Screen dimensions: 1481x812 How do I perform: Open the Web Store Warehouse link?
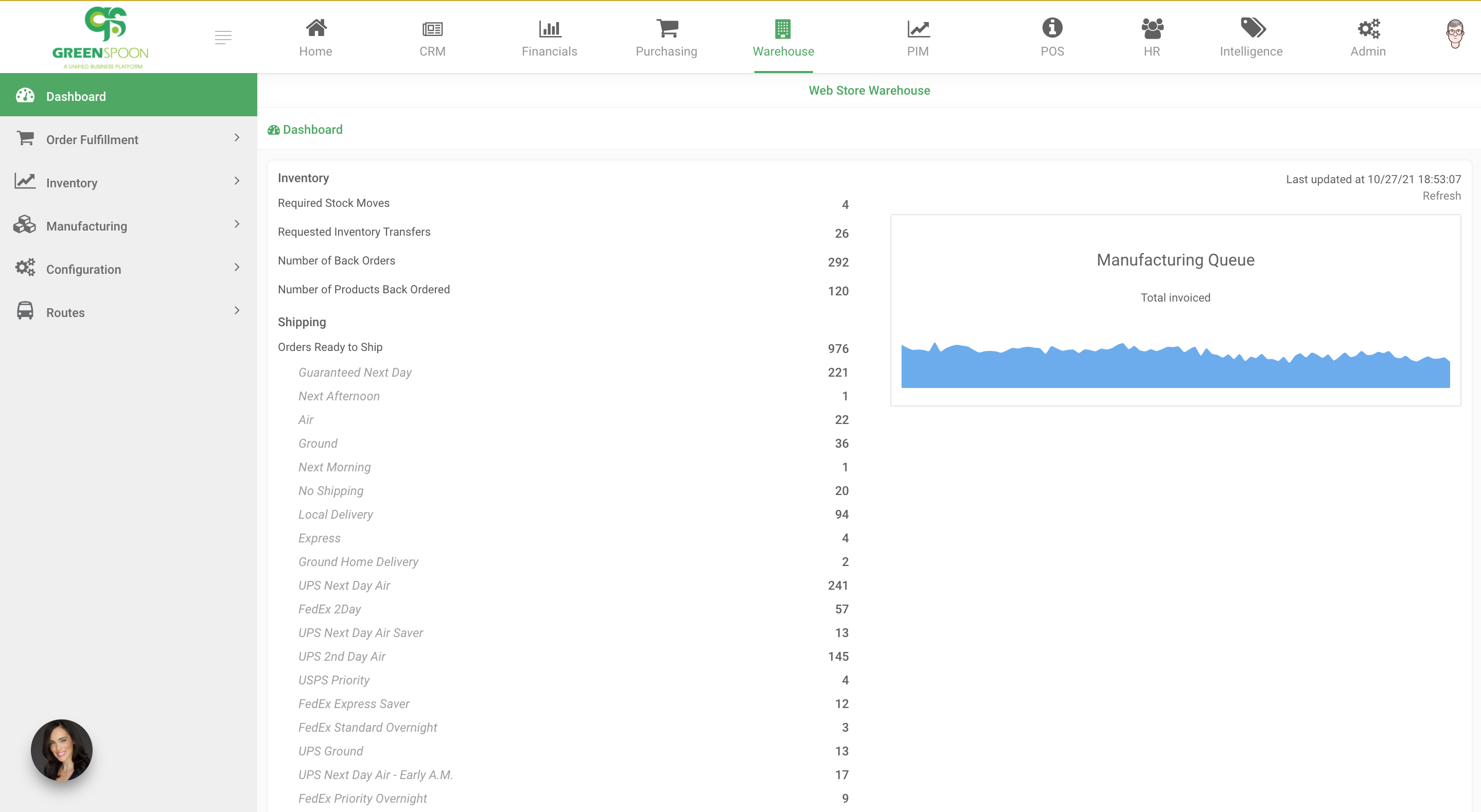[x=869, y=90]
